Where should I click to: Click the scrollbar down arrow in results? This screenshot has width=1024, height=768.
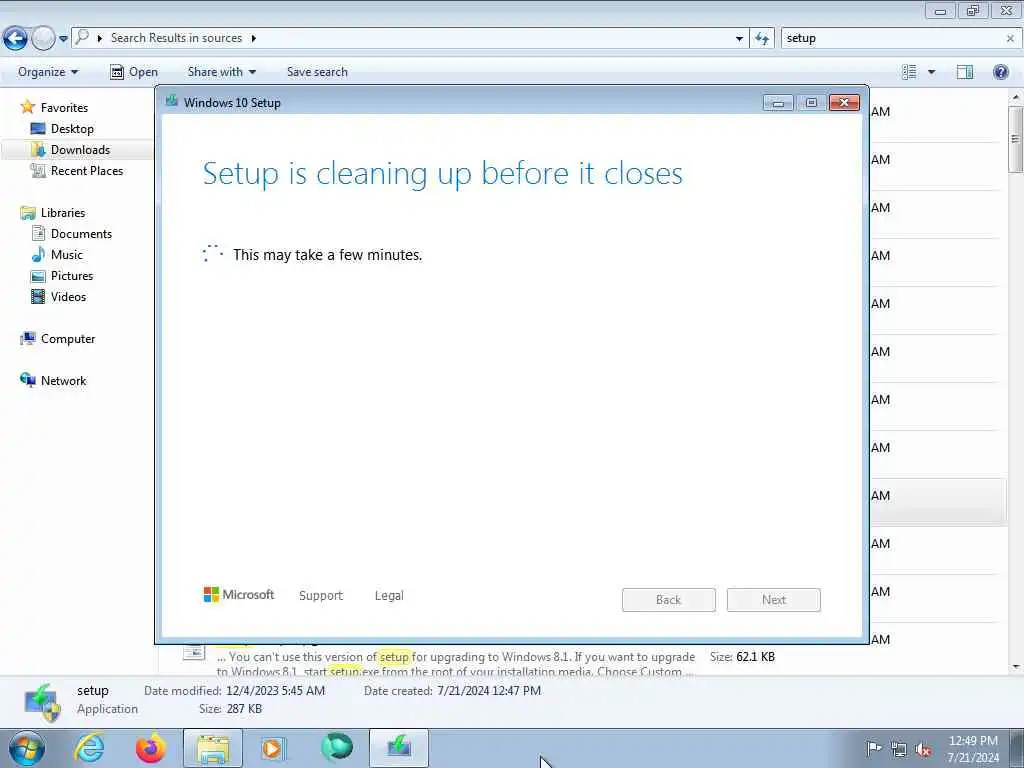1015,667
